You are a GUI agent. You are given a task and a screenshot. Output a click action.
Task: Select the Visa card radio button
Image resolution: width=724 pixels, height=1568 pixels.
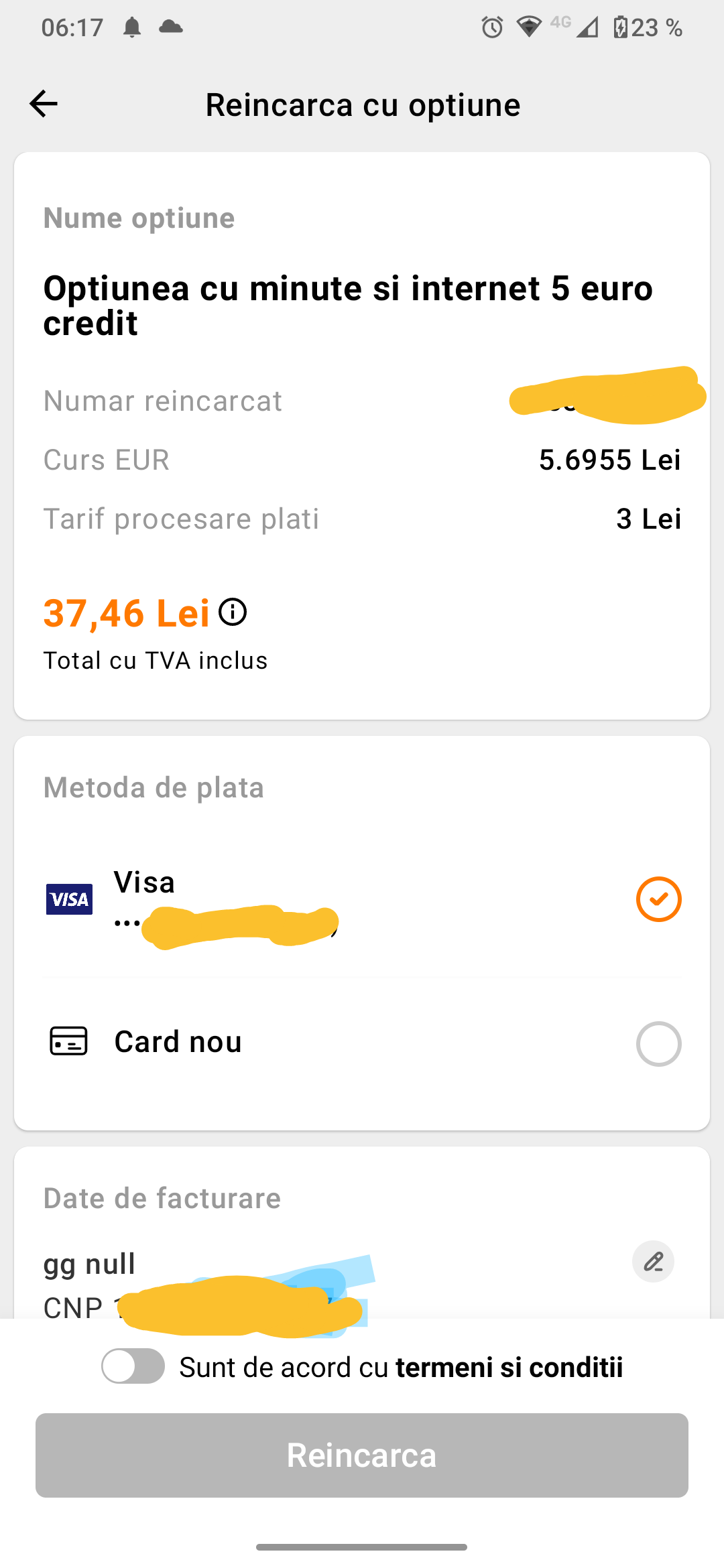coord(658,899)
